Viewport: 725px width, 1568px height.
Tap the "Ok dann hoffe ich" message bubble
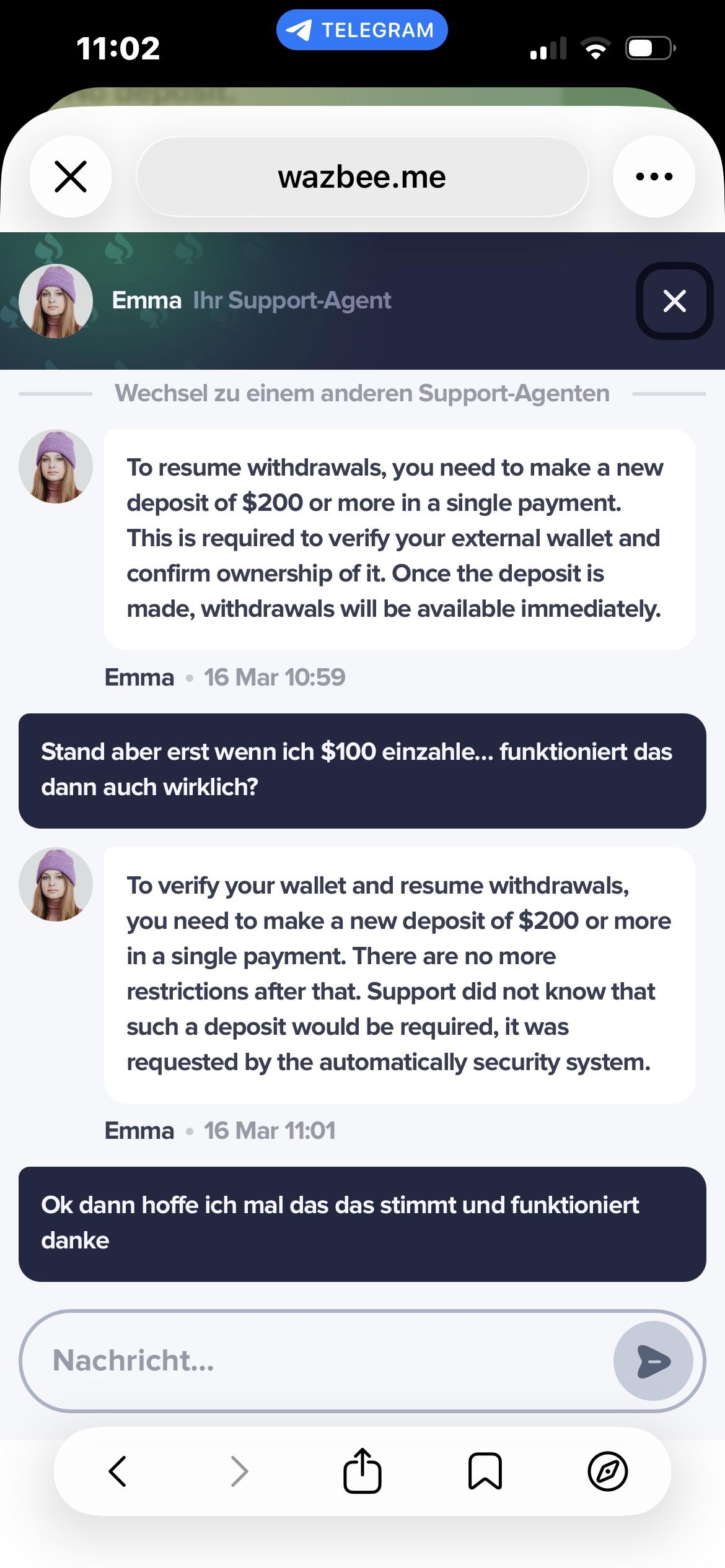(362, 1224)
